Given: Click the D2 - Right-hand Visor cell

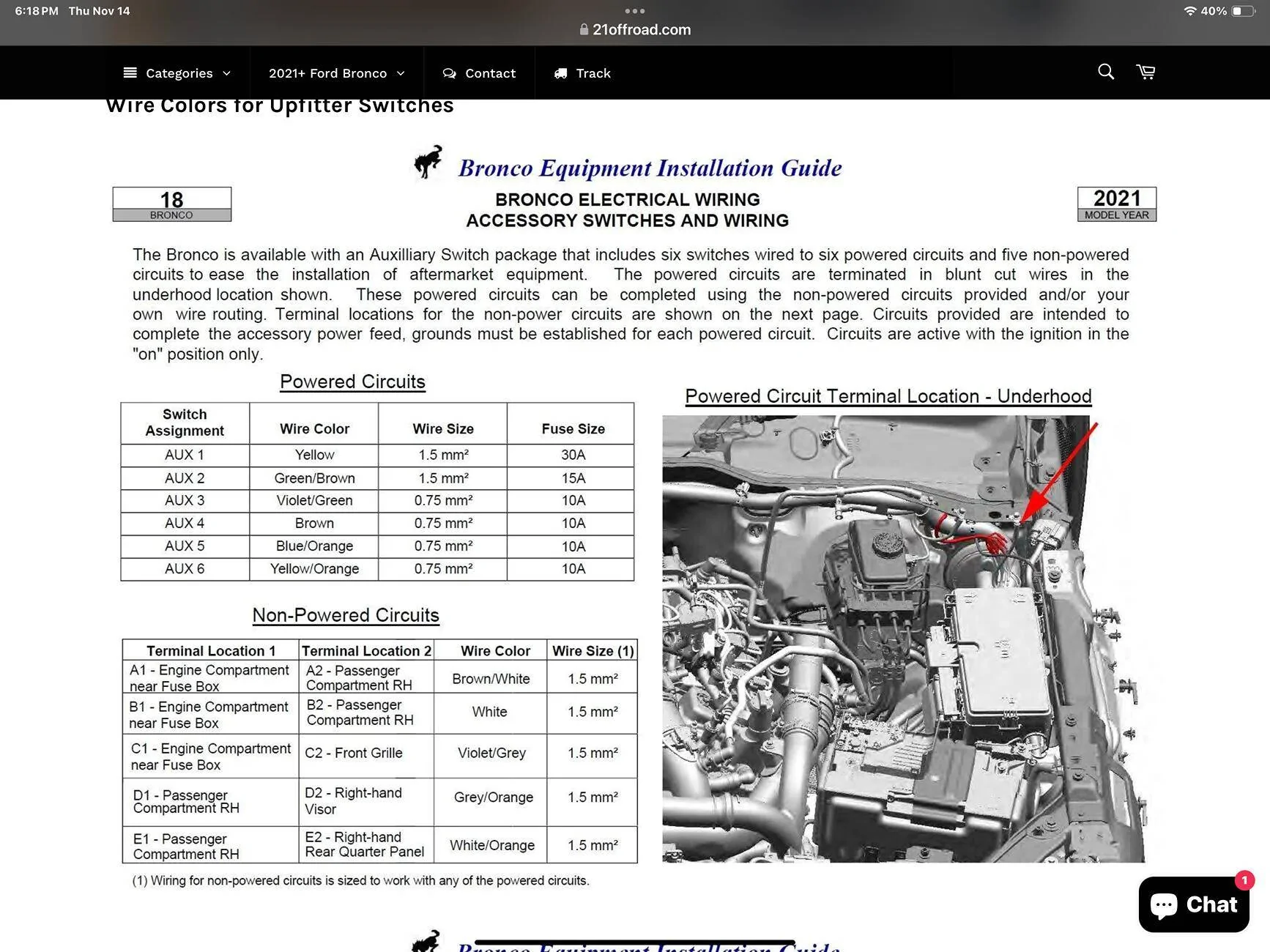Looking at the screenshot, I should click(366, 801).
